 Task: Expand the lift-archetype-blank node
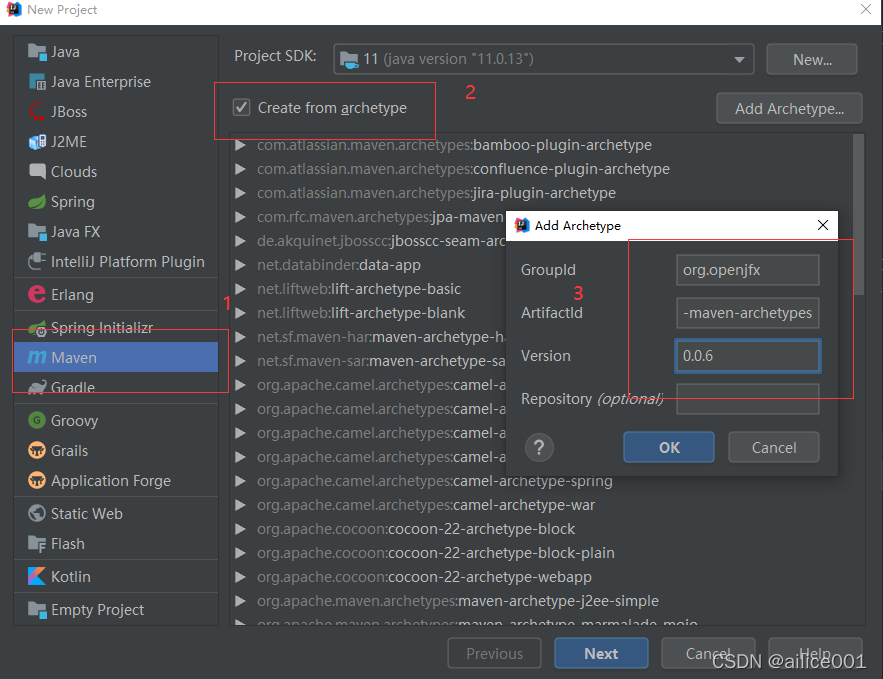click(x=240, y=312)
